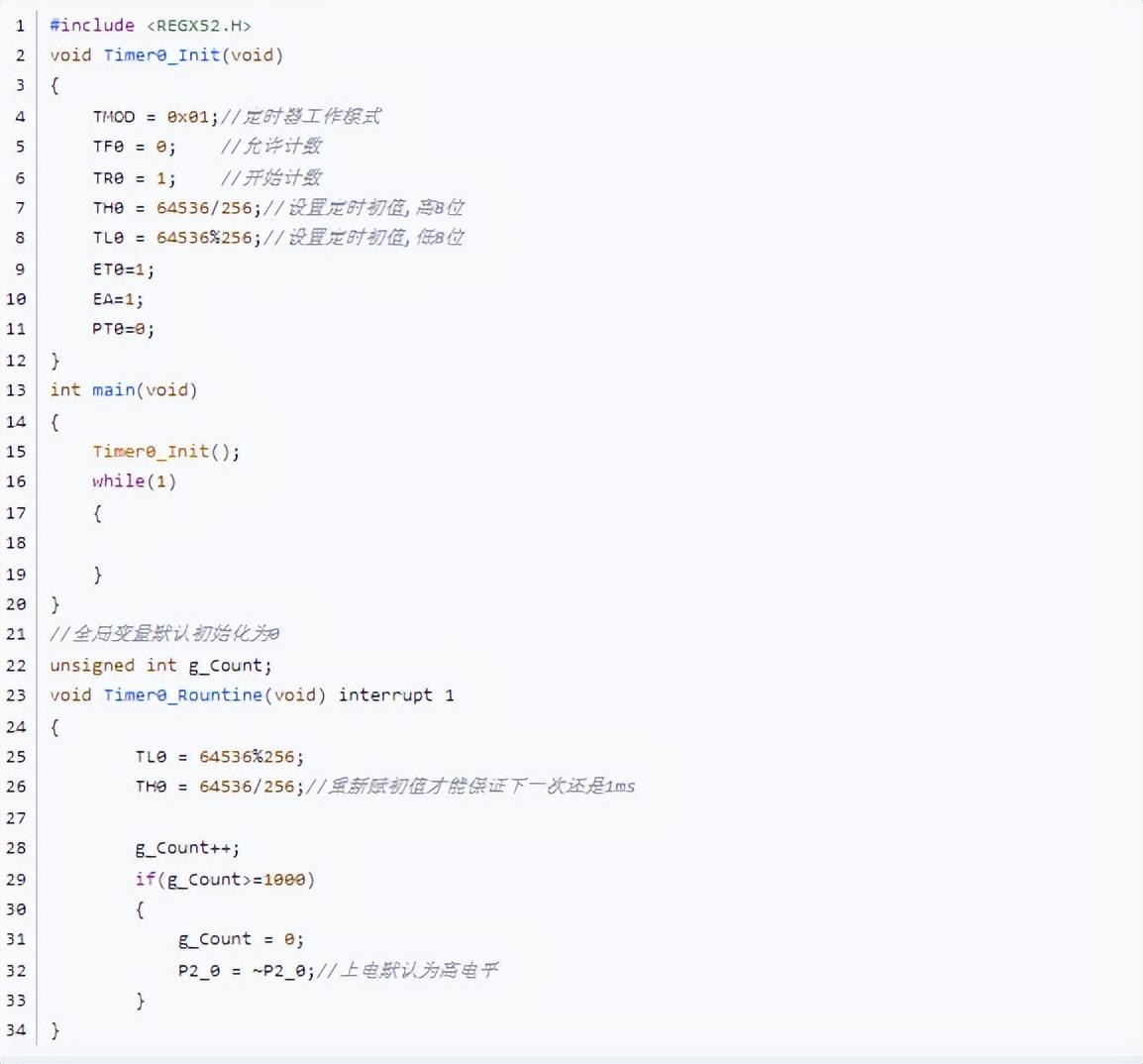Screen dimensions: 1143x1064
Task: Click the 'TR0 = 1;' statement
Action: 134,178
